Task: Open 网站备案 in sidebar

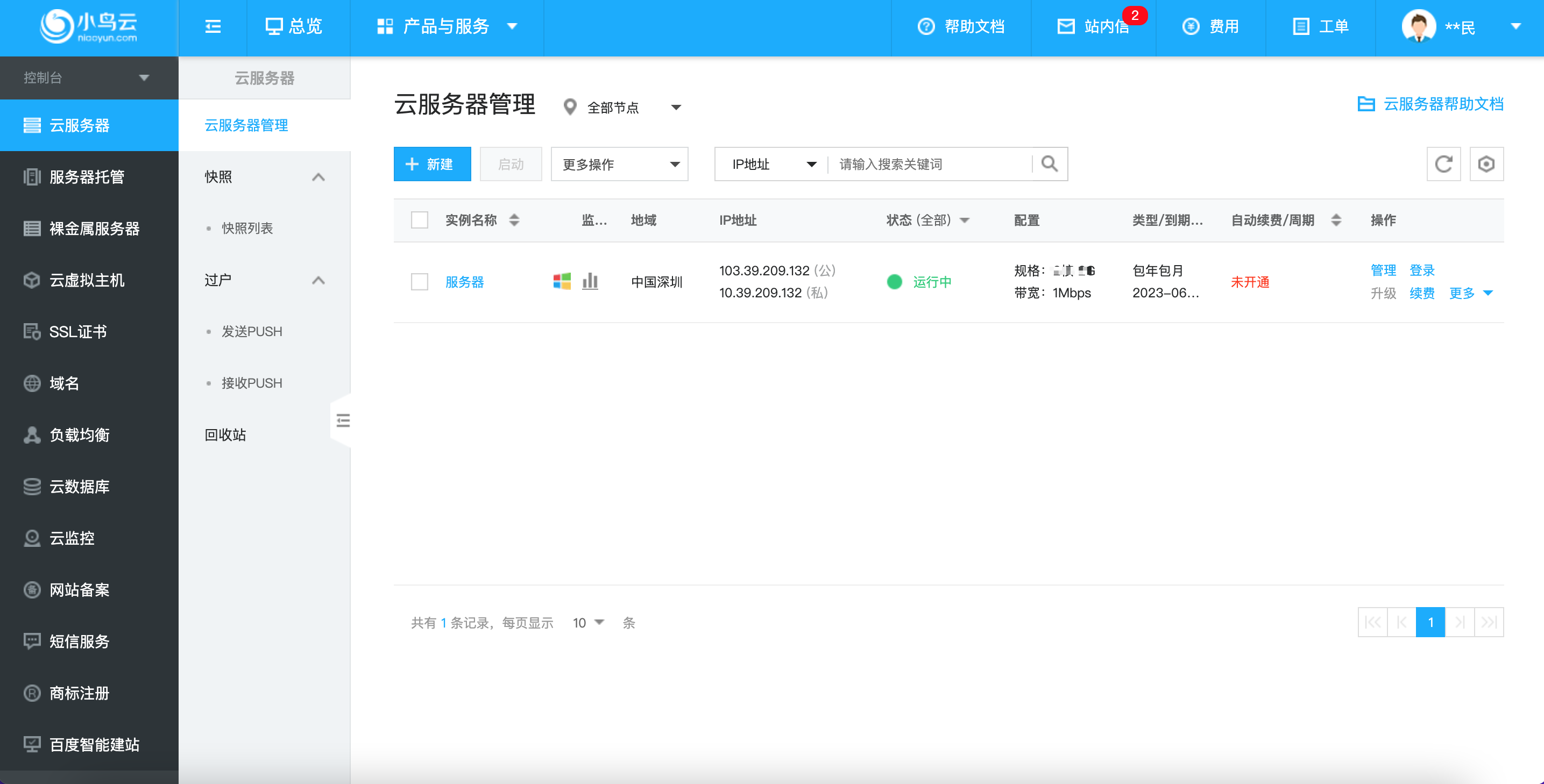Action: click(89, 589)
